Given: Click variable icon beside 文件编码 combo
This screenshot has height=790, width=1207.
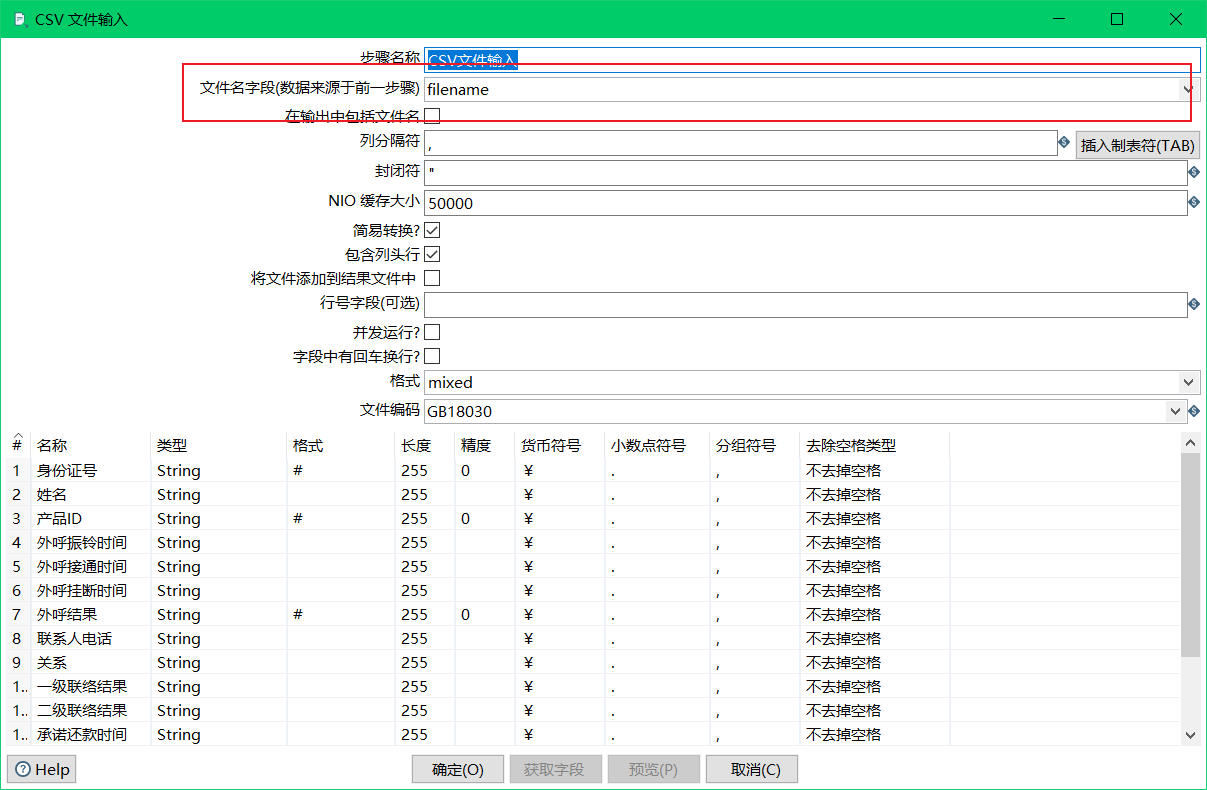Looking at the screenshot, I should [x=1193, y=411].
